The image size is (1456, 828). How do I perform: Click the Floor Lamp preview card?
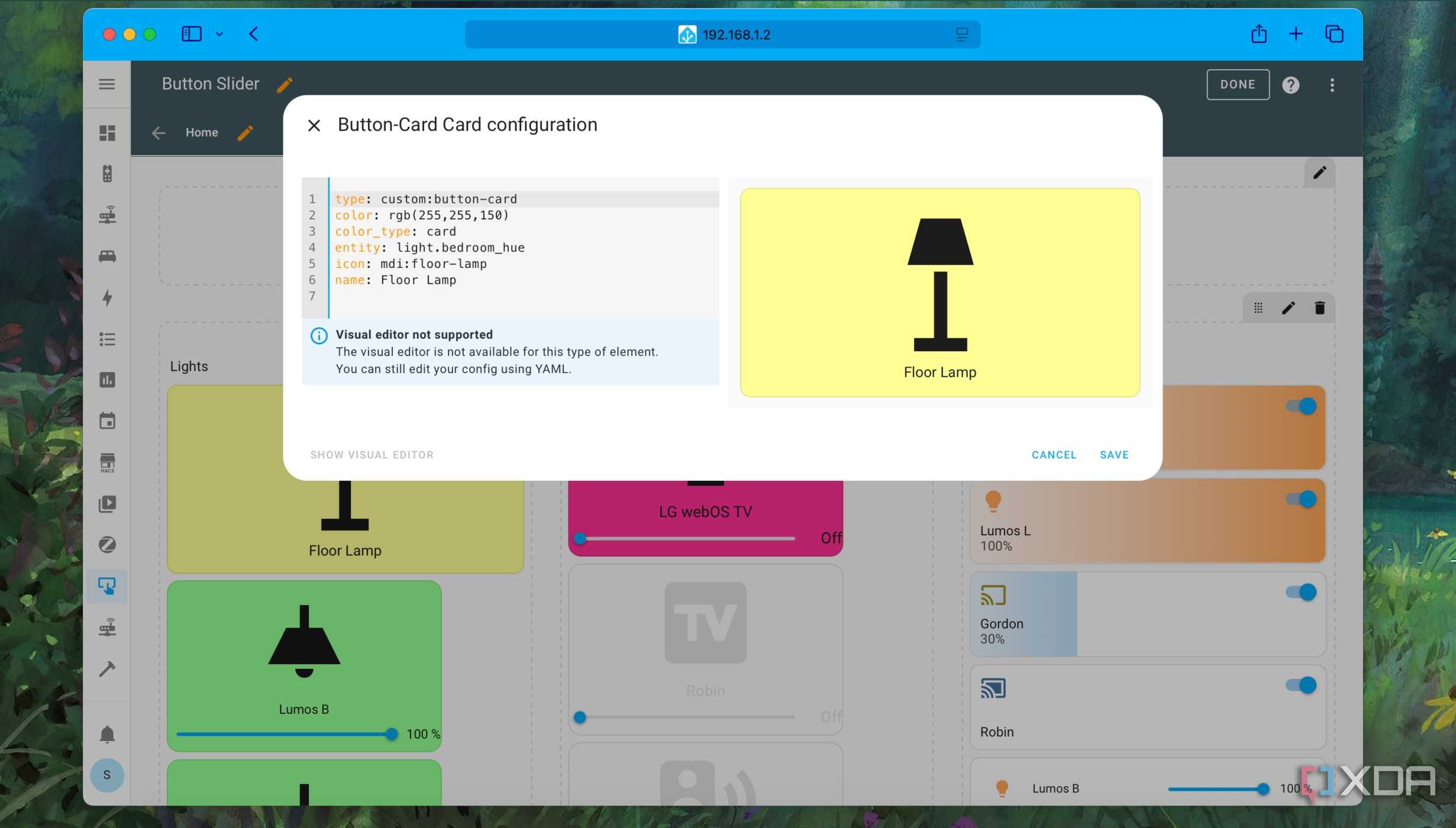[x=940, y=292]
